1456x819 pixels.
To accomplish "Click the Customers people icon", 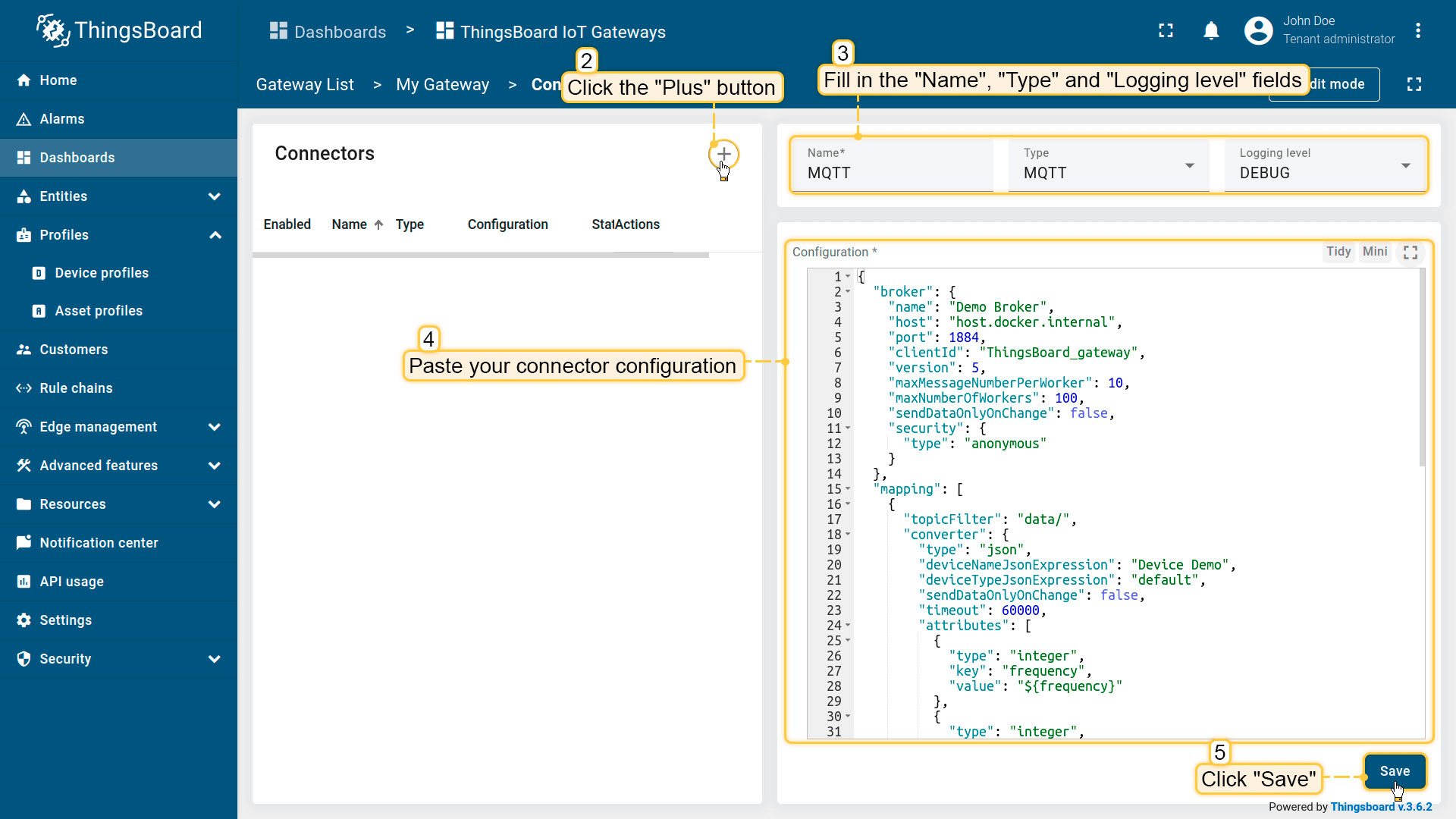I will (24, 350).
